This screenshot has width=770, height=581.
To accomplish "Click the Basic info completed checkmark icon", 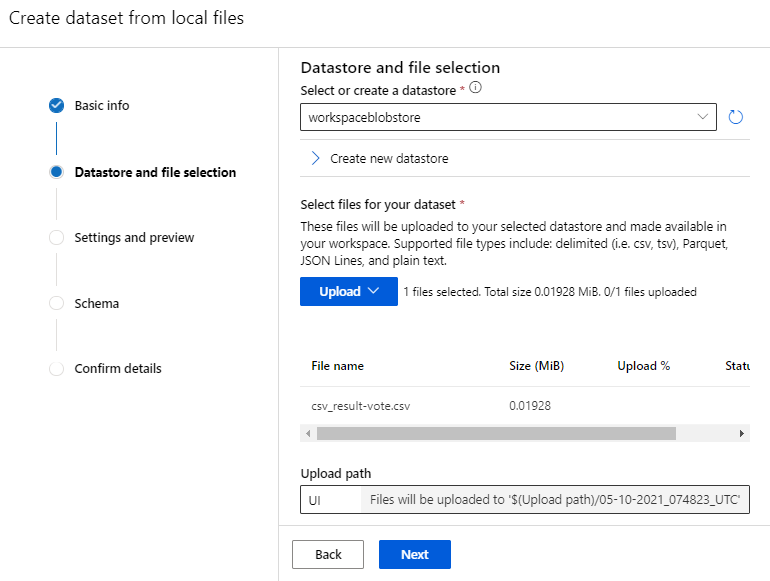I will (56, 105).
